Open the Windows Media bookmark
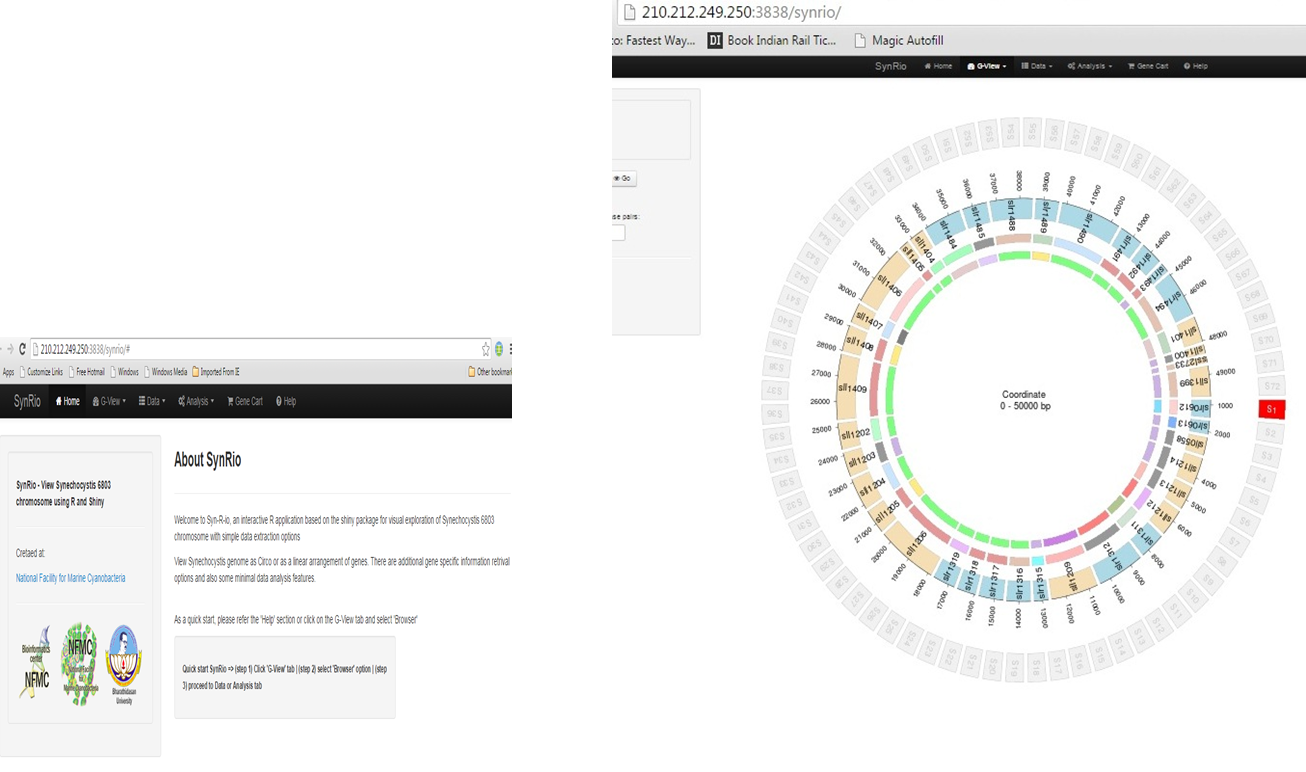Viewport: 1306px width, 772px height. (165, 372)
